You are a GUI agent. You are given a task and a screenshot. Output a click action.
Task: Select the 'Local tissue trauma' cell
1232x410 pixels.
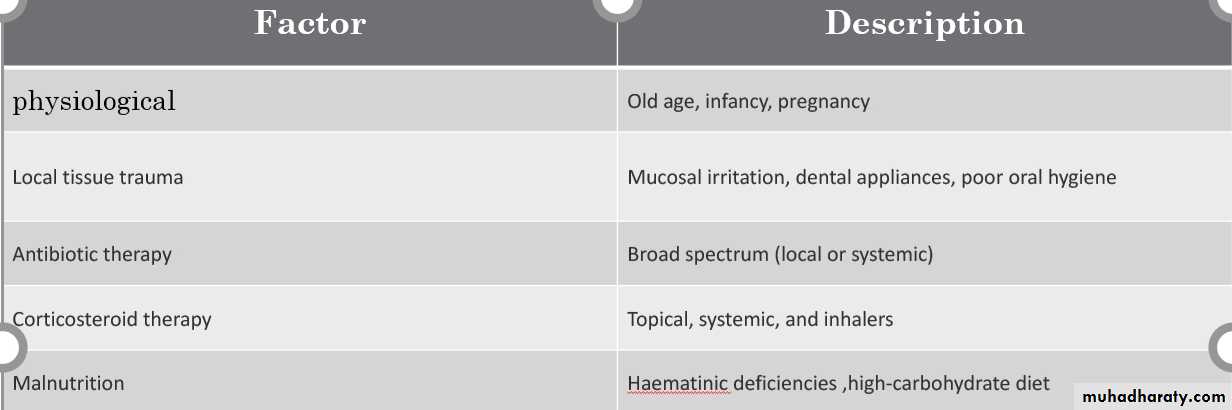[x=98, y=178]
